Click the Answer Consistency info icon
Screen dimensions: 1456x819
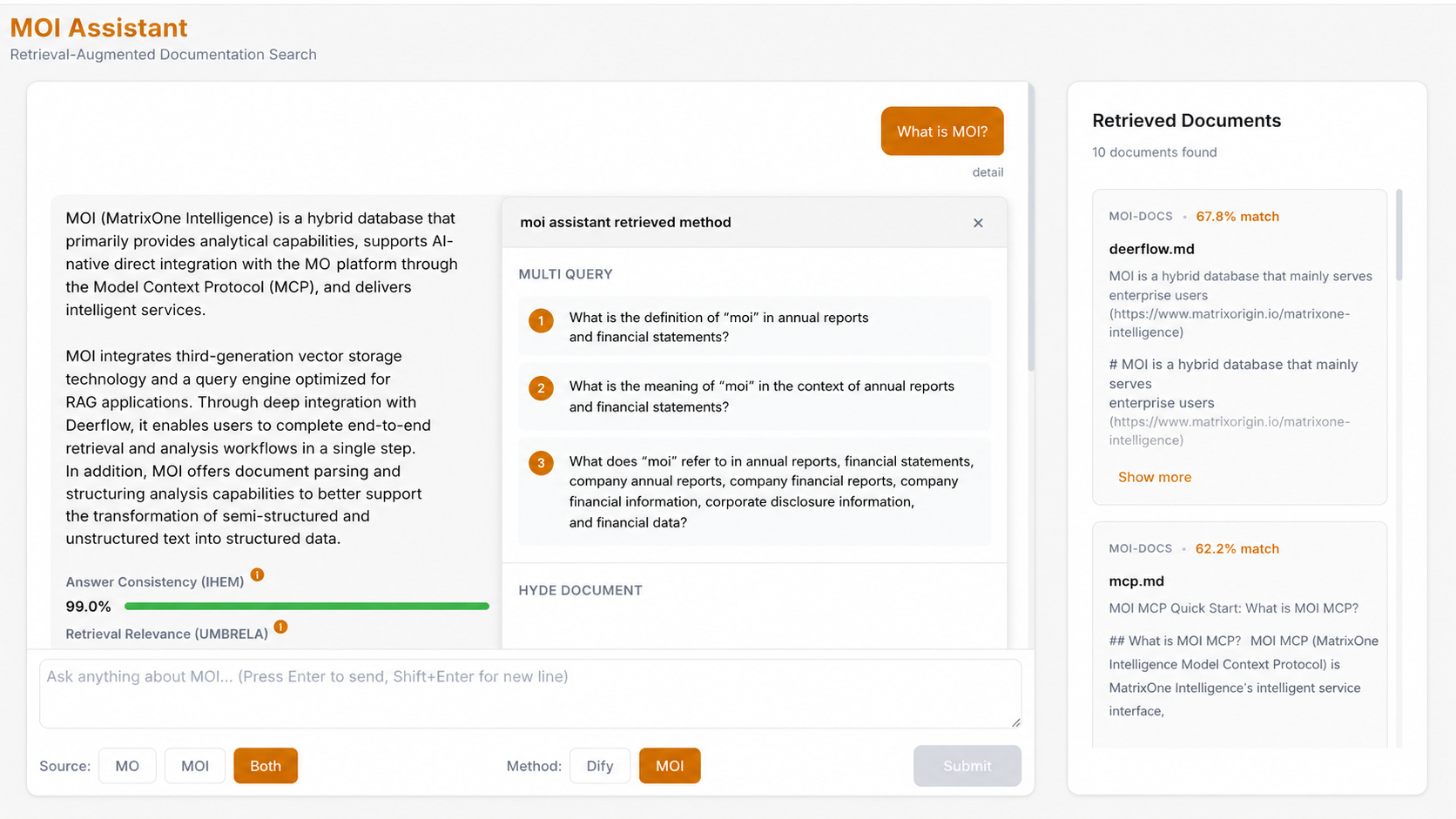pos(257,574)
